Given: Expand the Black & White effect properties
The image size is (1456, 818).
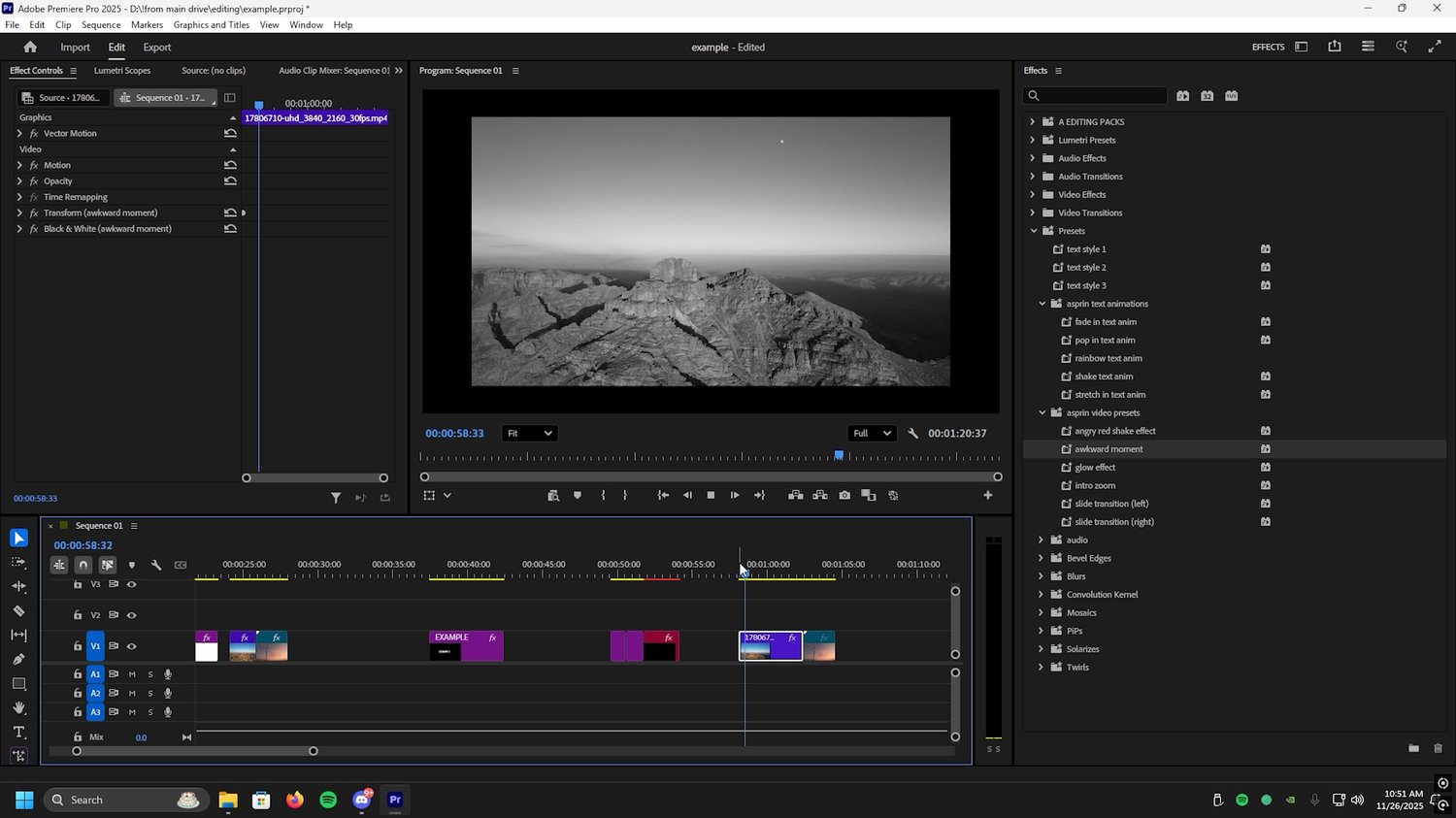Looking at the screenshot, I should (x=19, y=229).
